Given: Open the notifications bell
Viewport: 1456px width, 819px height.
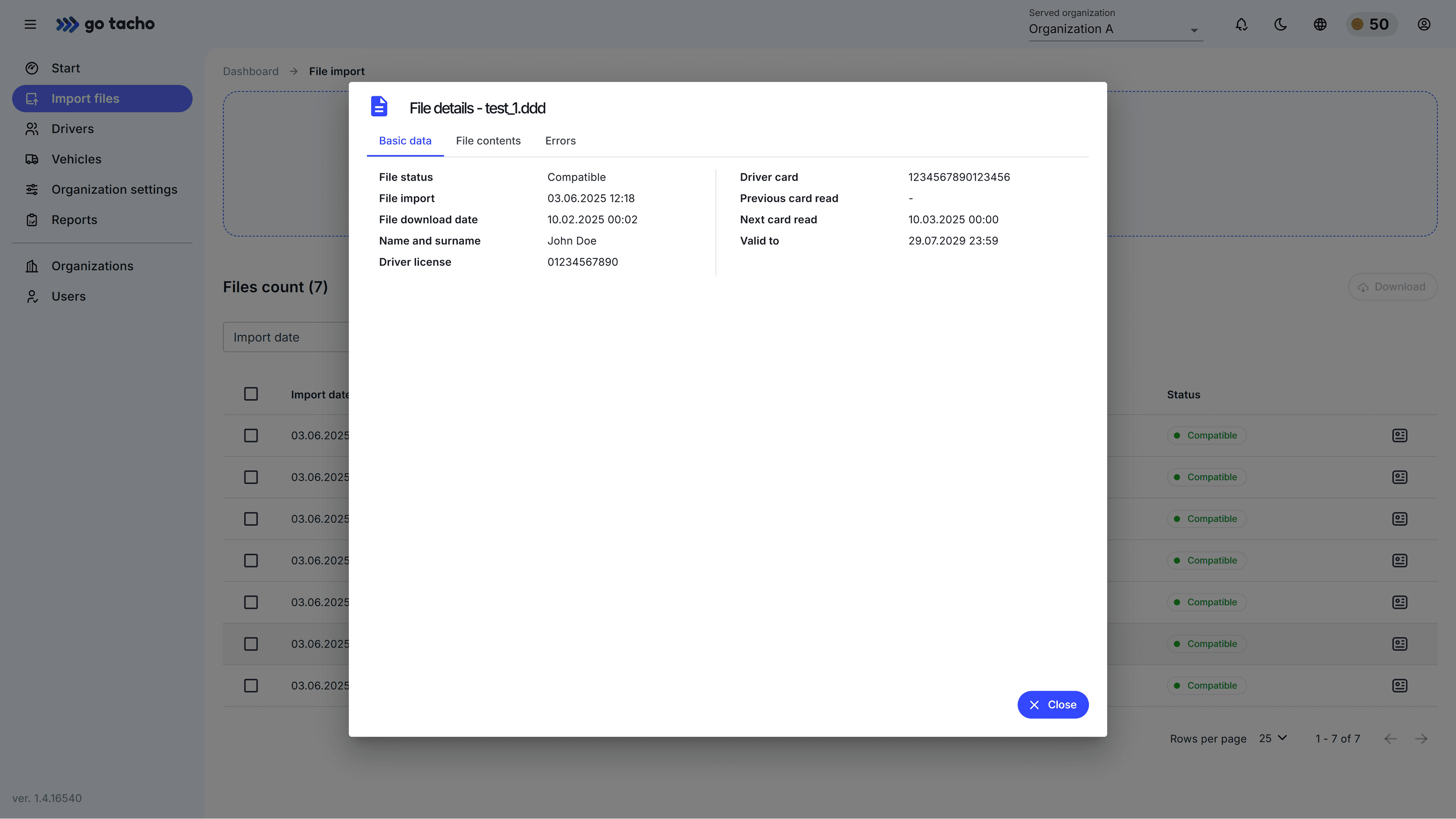Looking at the screenshot, I should coord(1241,24).
